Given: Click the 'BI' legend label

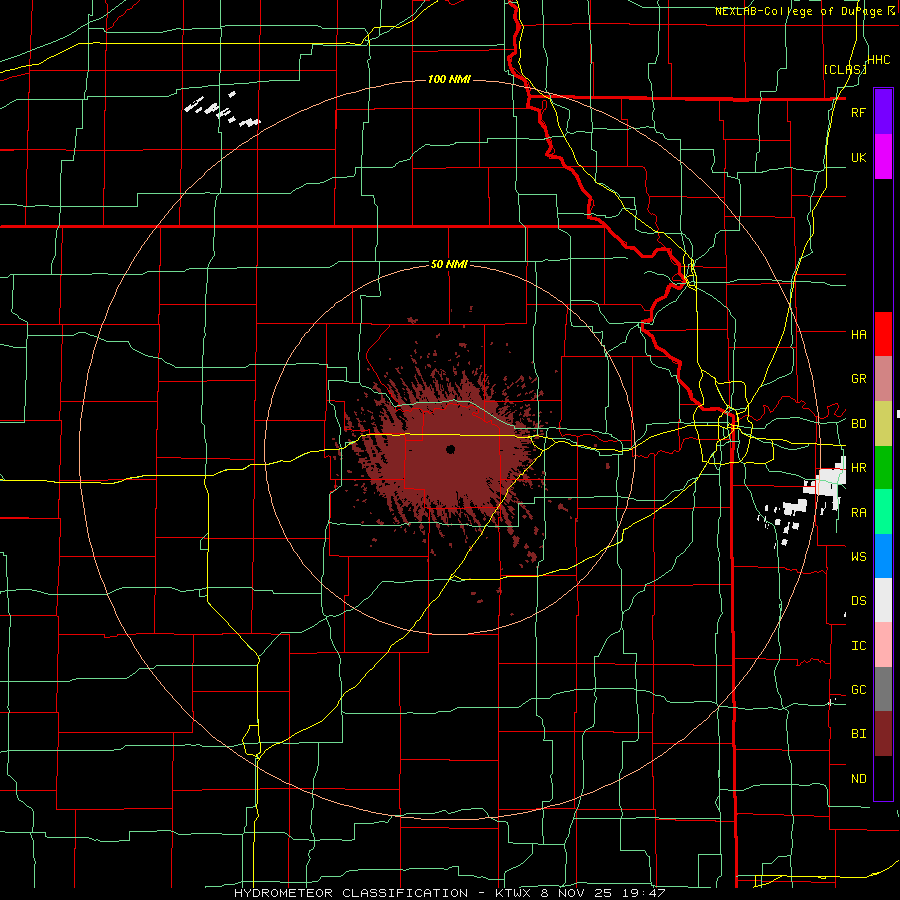Looking at the screenshot, I should pyautogui.click(x=858, y=734).
